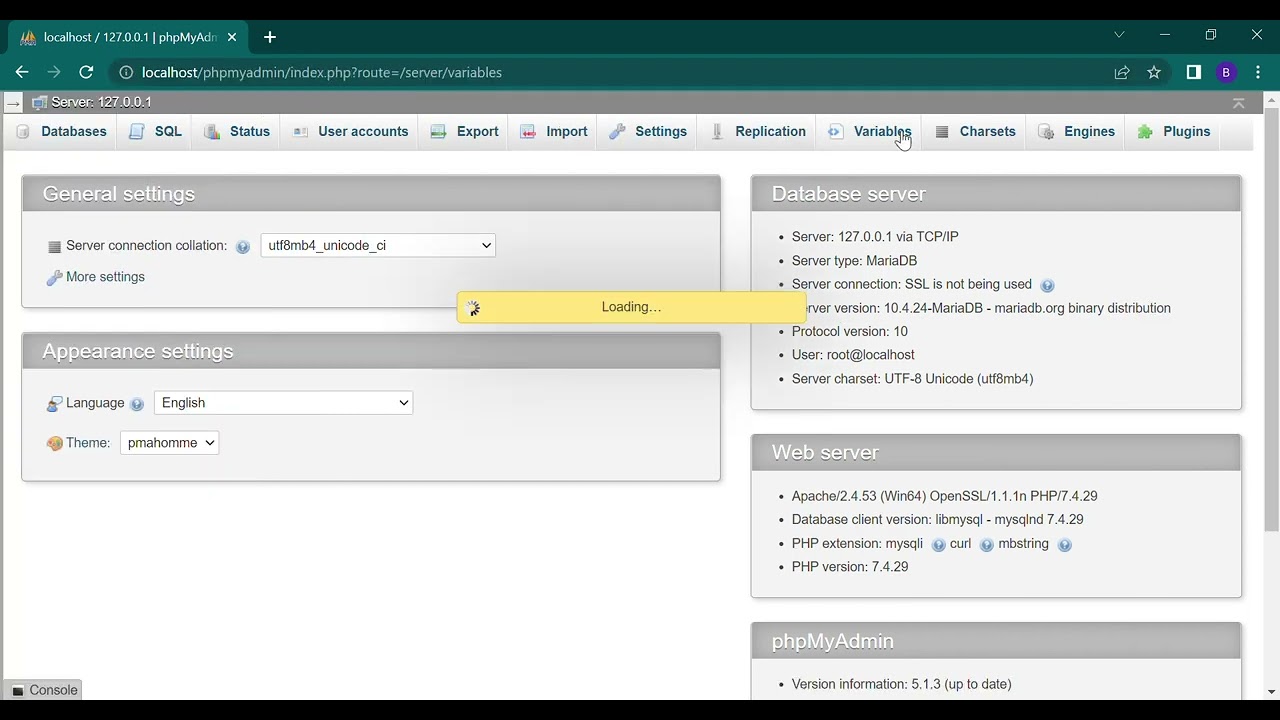Click Server type: MariaDB text
The height and width of the screenshot is (720, 1280).
point(854,261)
